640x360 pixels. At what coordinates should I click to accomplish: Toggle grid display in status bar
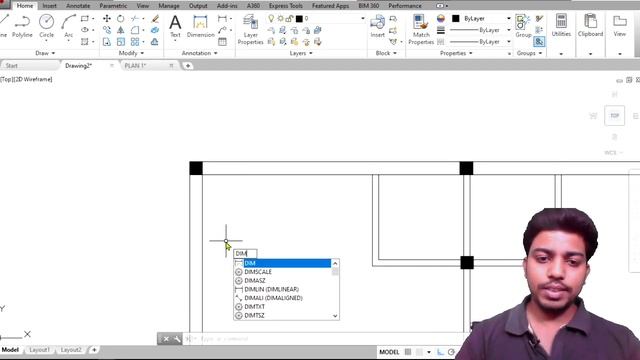408,352
